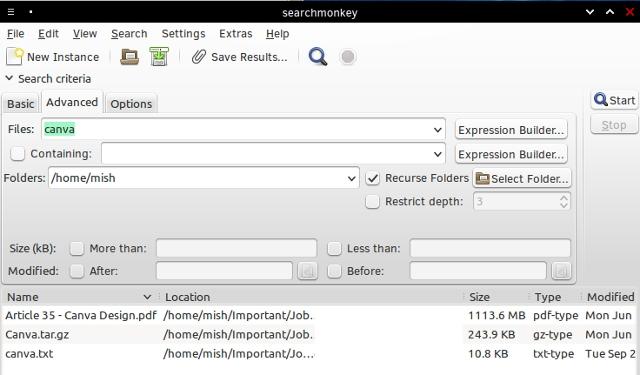640x375 pixels.
Task: Open the Settings menu
Action: 183,33
